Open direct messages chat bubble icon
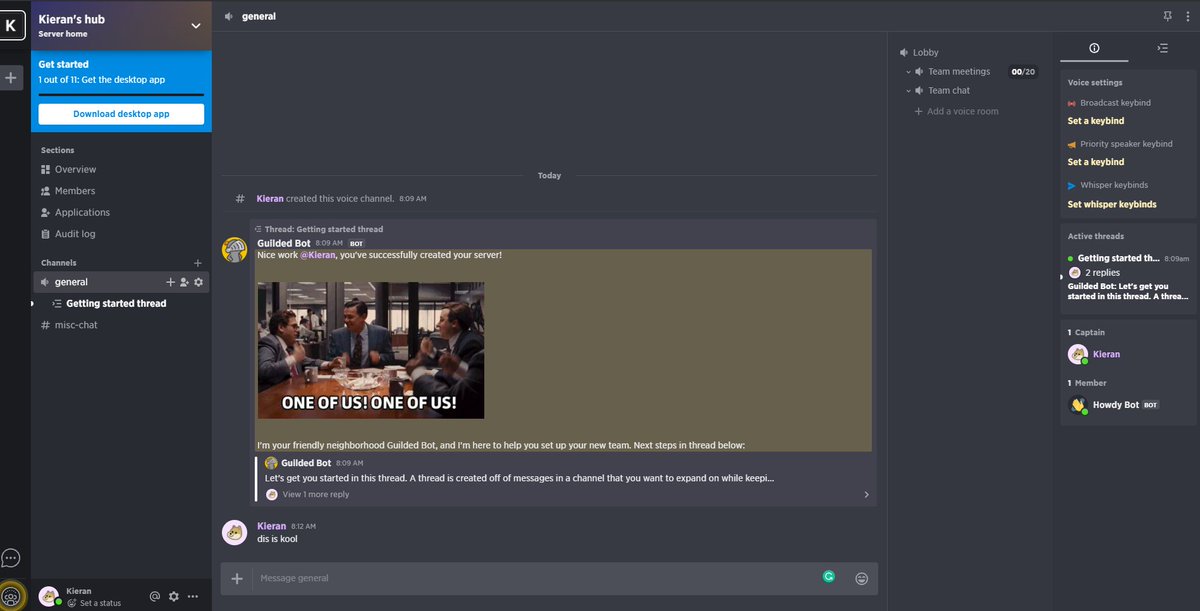 pyautogui.click(x=11, y=558)
